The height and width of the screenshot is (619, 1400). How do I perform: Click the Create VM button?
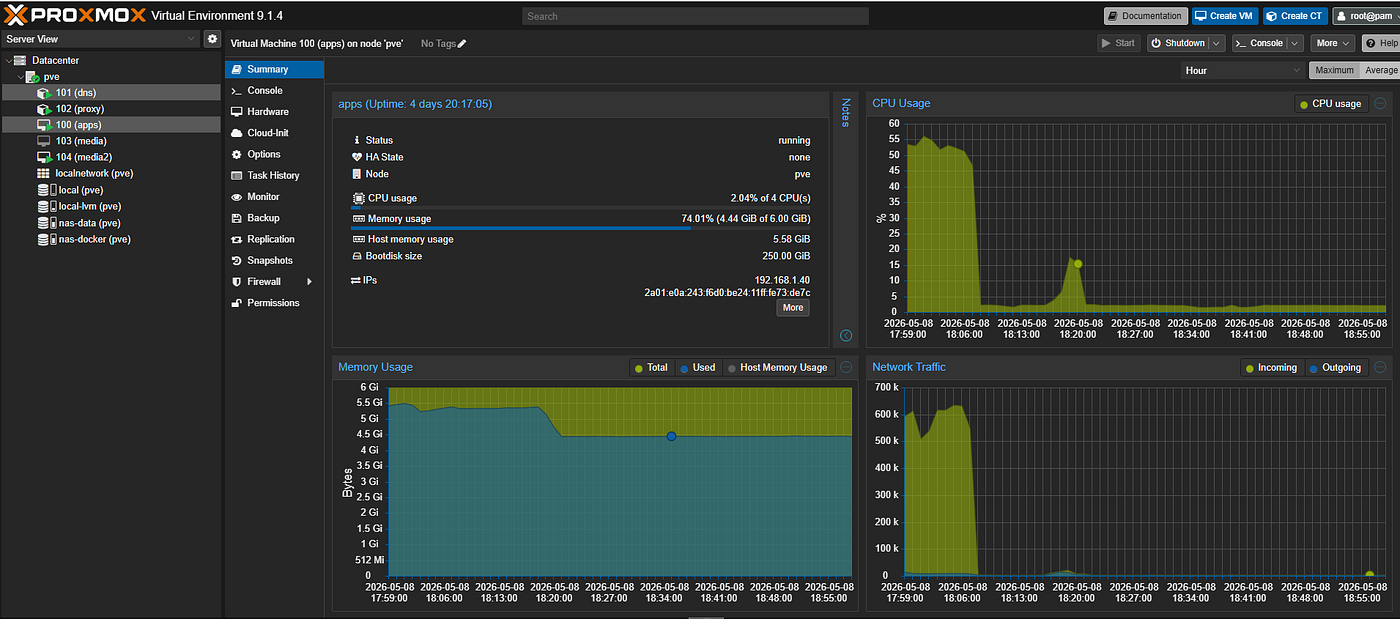point(1225,16)
